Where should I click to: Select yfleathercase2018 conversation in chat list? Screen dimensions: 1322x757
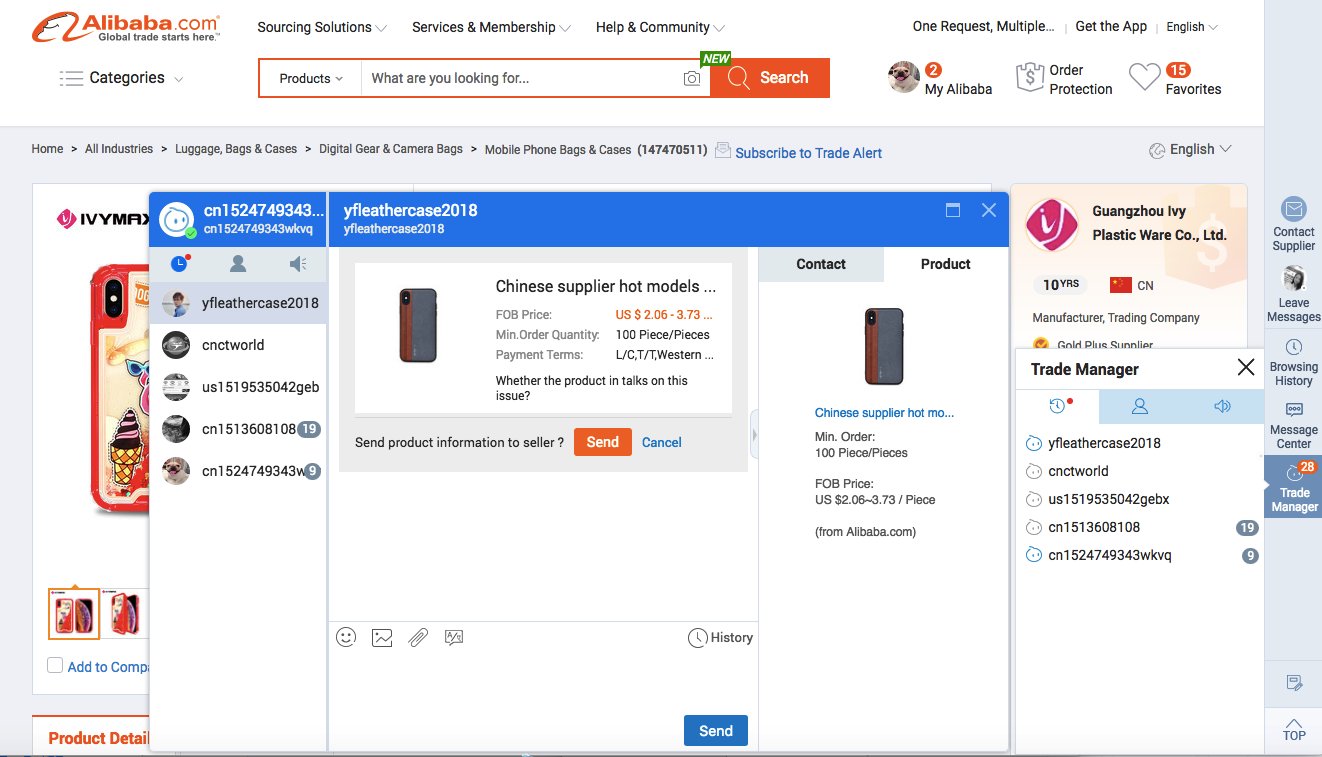239,303
